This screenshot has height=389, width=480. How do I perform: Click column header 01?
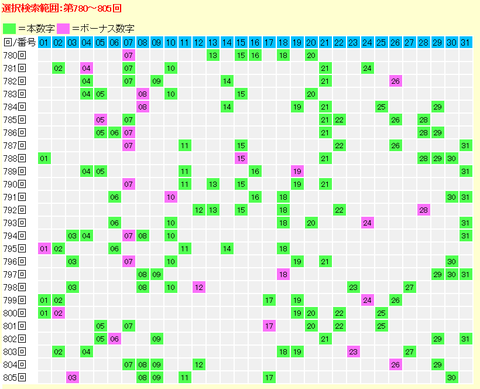click(x=44, y=42)
